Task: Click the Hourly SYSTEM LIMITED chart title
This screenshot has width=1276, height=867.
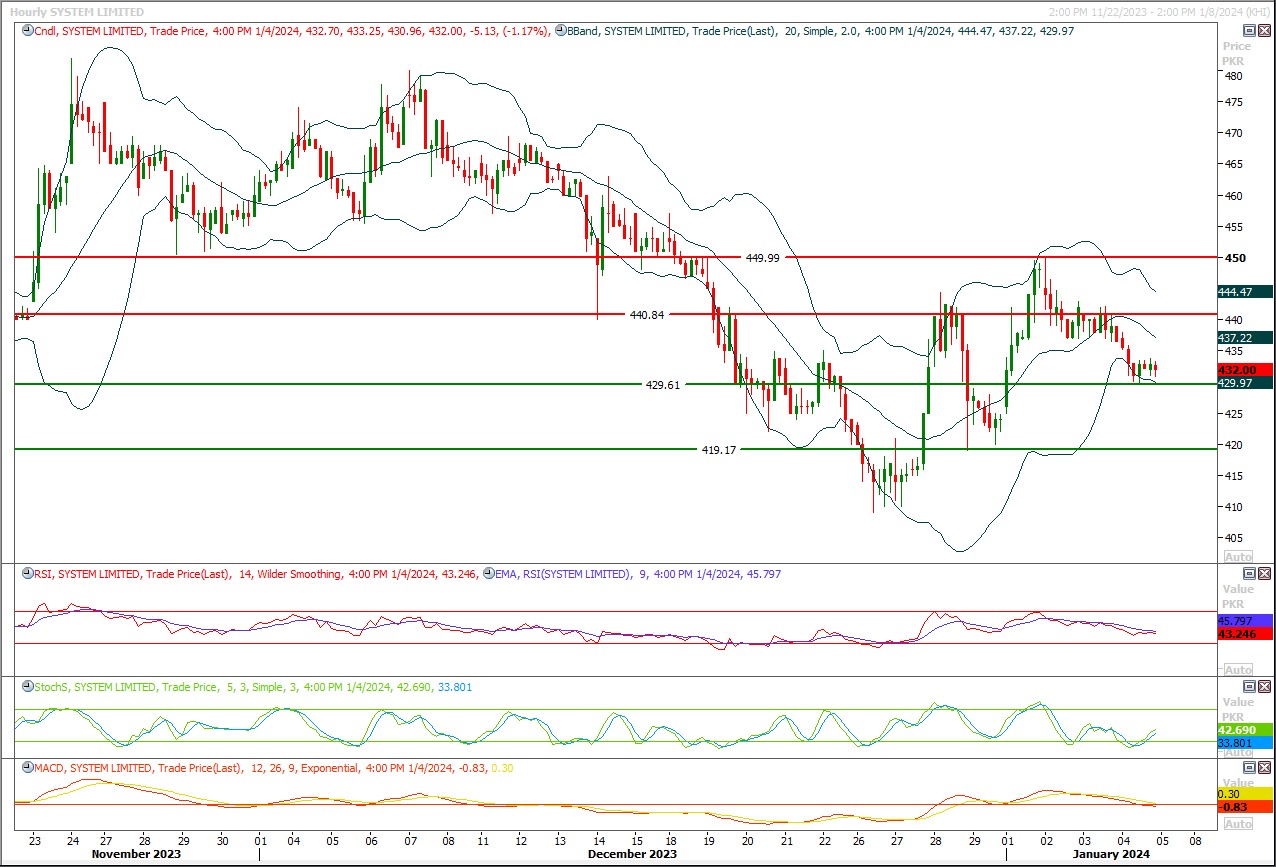Action: coord(74,12)
